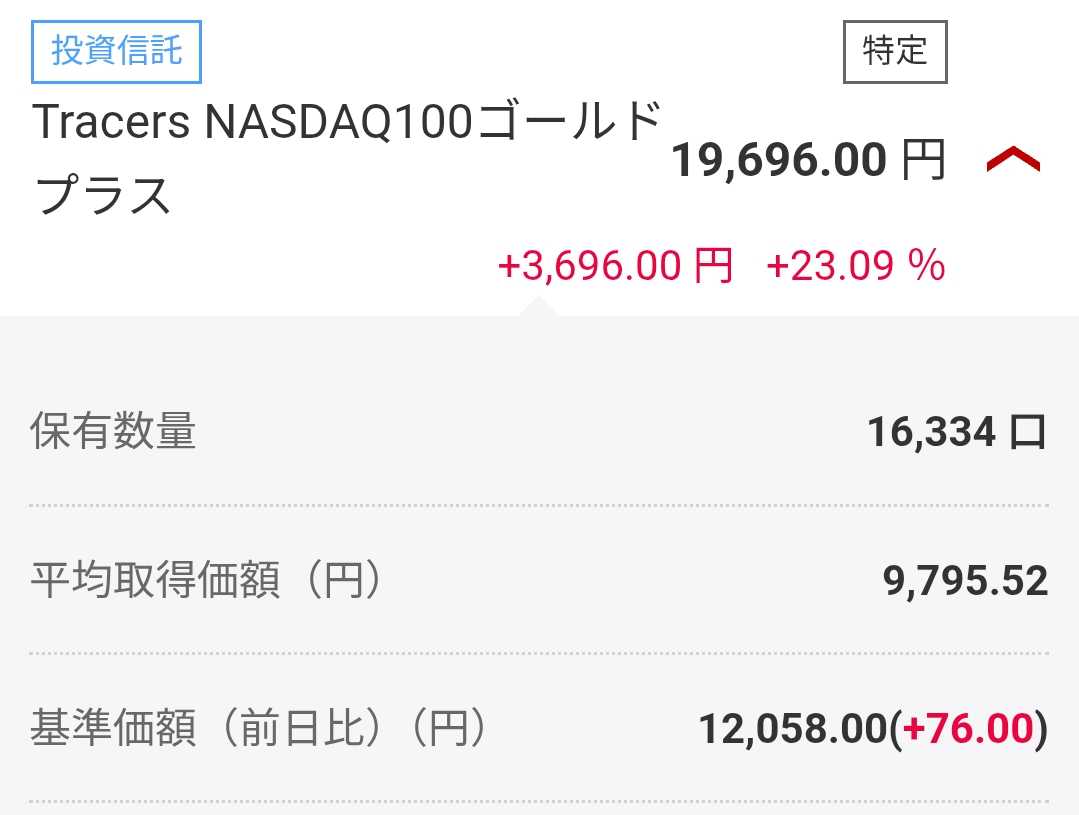Tap the 投資信託 category badge

117,51
